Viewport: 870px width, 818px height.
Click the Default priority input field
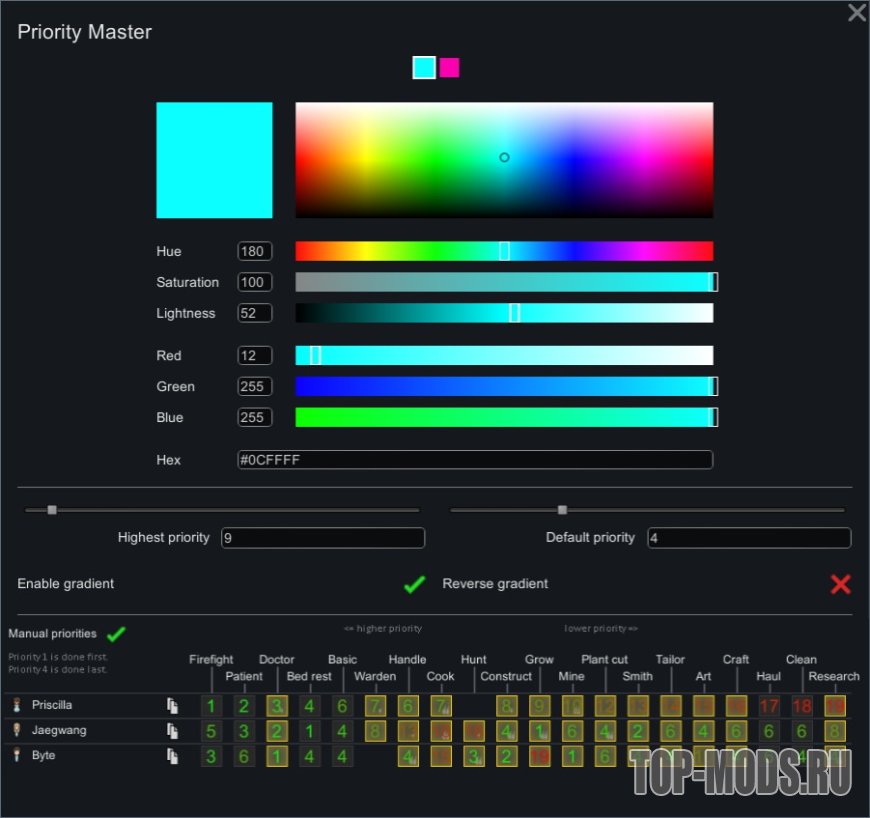click(749, 538)
